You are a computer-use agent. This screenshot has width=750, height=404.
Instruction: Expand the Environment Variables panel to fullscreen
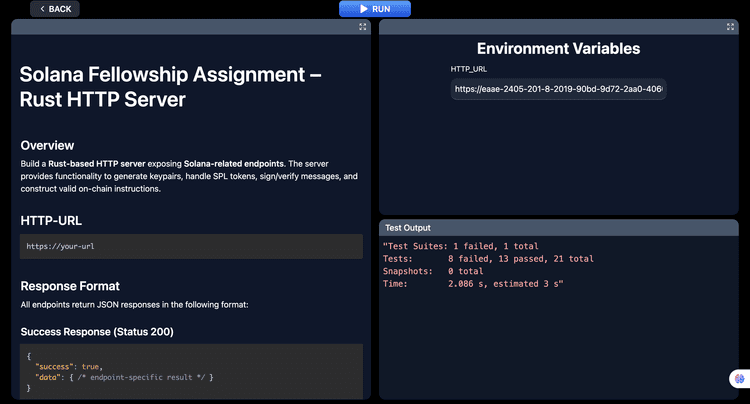[x=731, y=27]
